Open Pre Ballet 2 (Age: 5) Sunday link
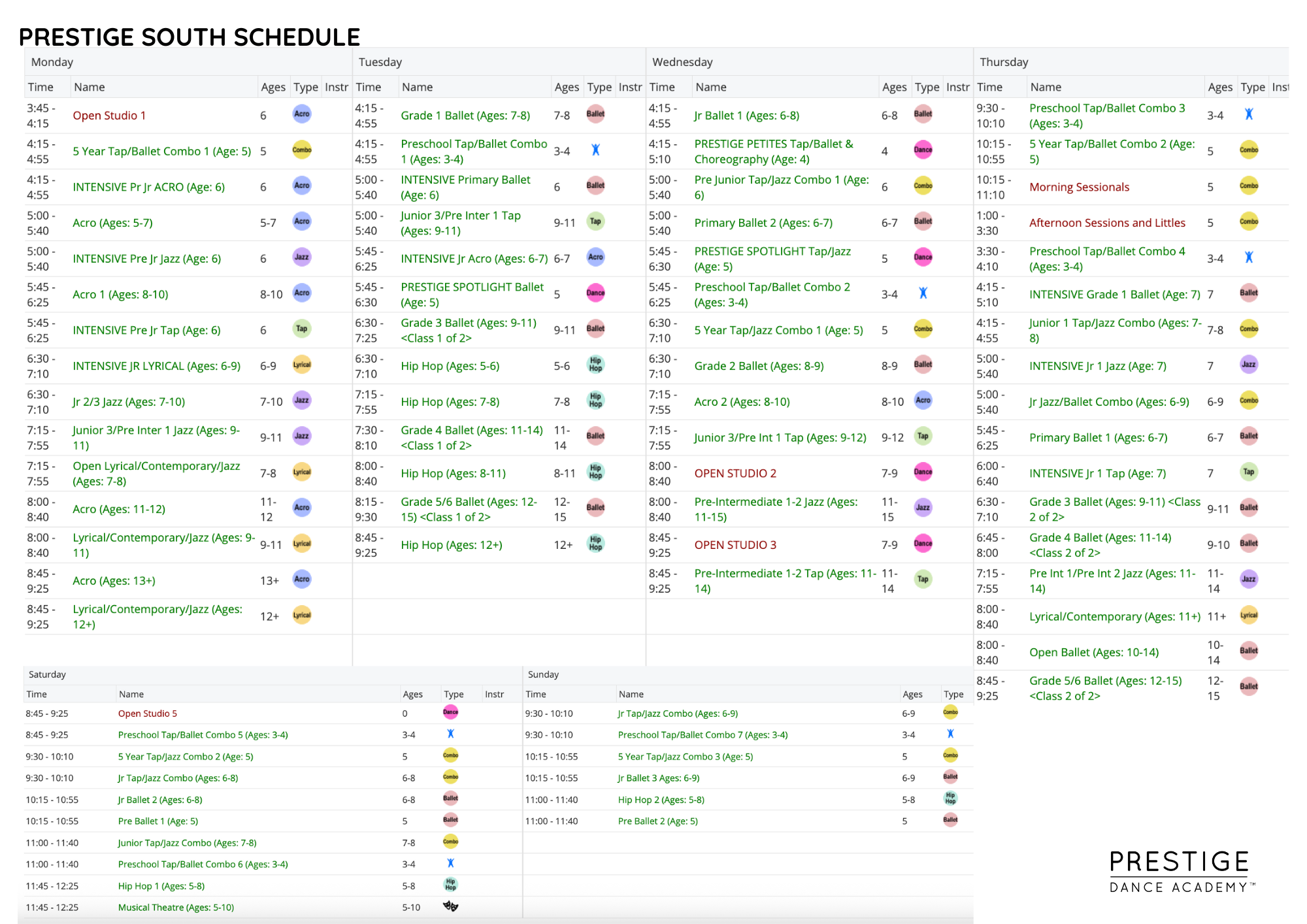The height and width of the screenshot is (924, 1307). tap(657, 821)
